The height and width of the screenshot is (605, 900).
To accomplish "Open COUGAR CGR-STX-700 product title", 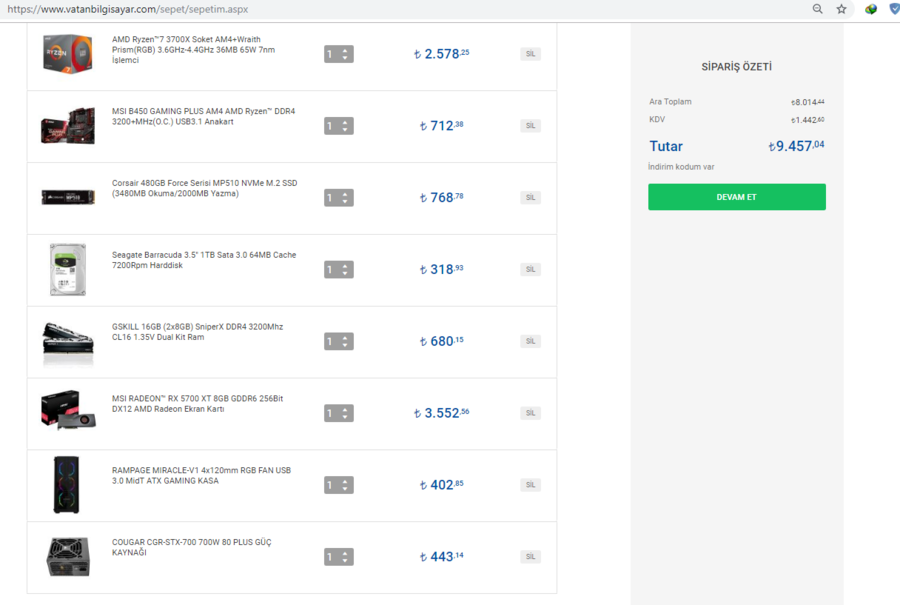I will [x=191, y=547].
